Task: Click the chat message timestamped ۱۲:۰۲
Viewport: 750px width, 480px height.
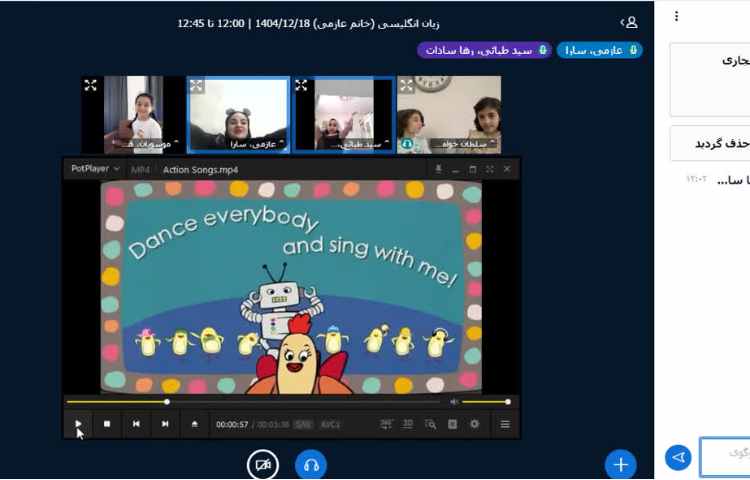Action: (717, 180)
